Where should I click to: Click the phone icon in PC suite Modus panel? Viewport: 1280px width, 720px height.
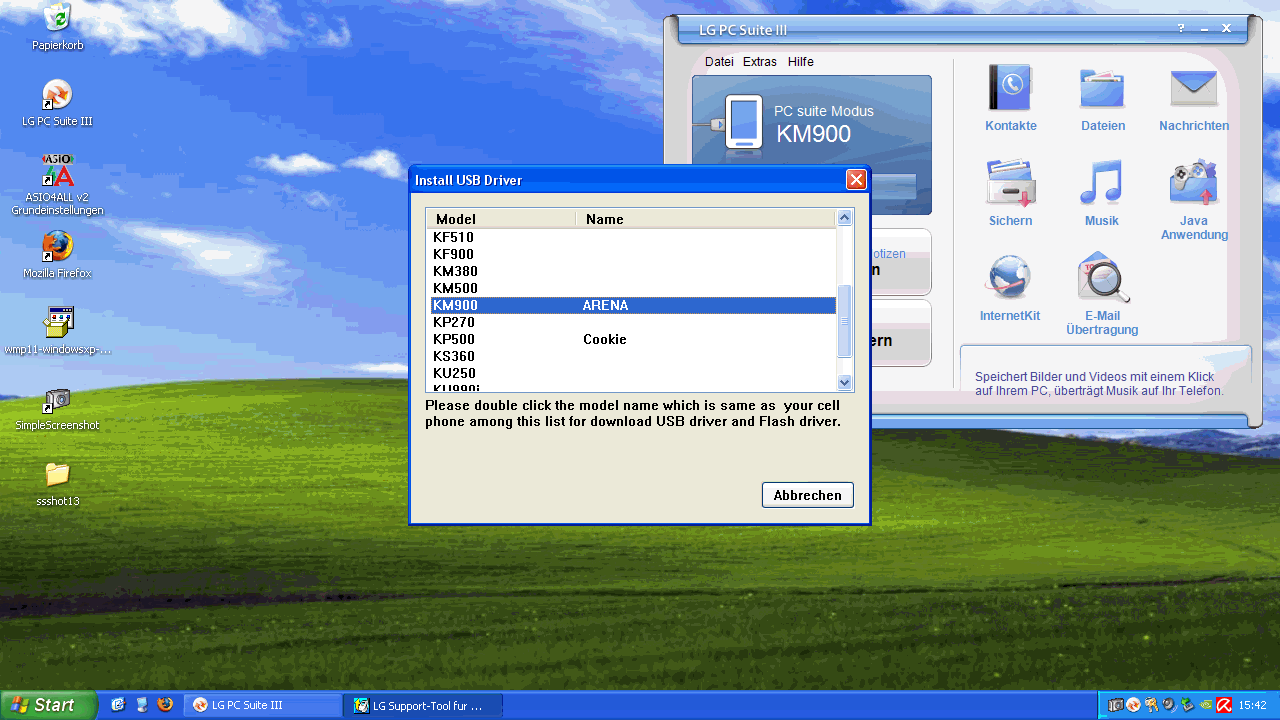coord(744,123)
